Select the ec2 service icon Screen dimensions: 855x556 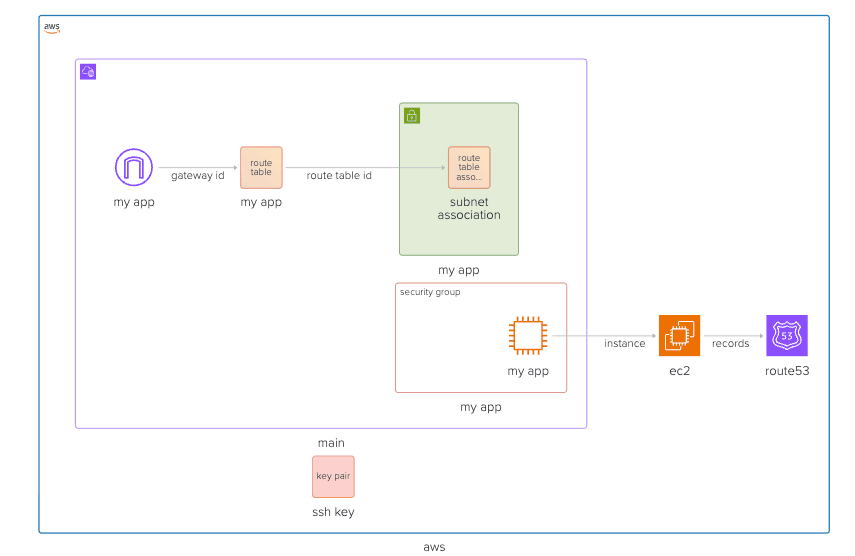pos(679,335)
